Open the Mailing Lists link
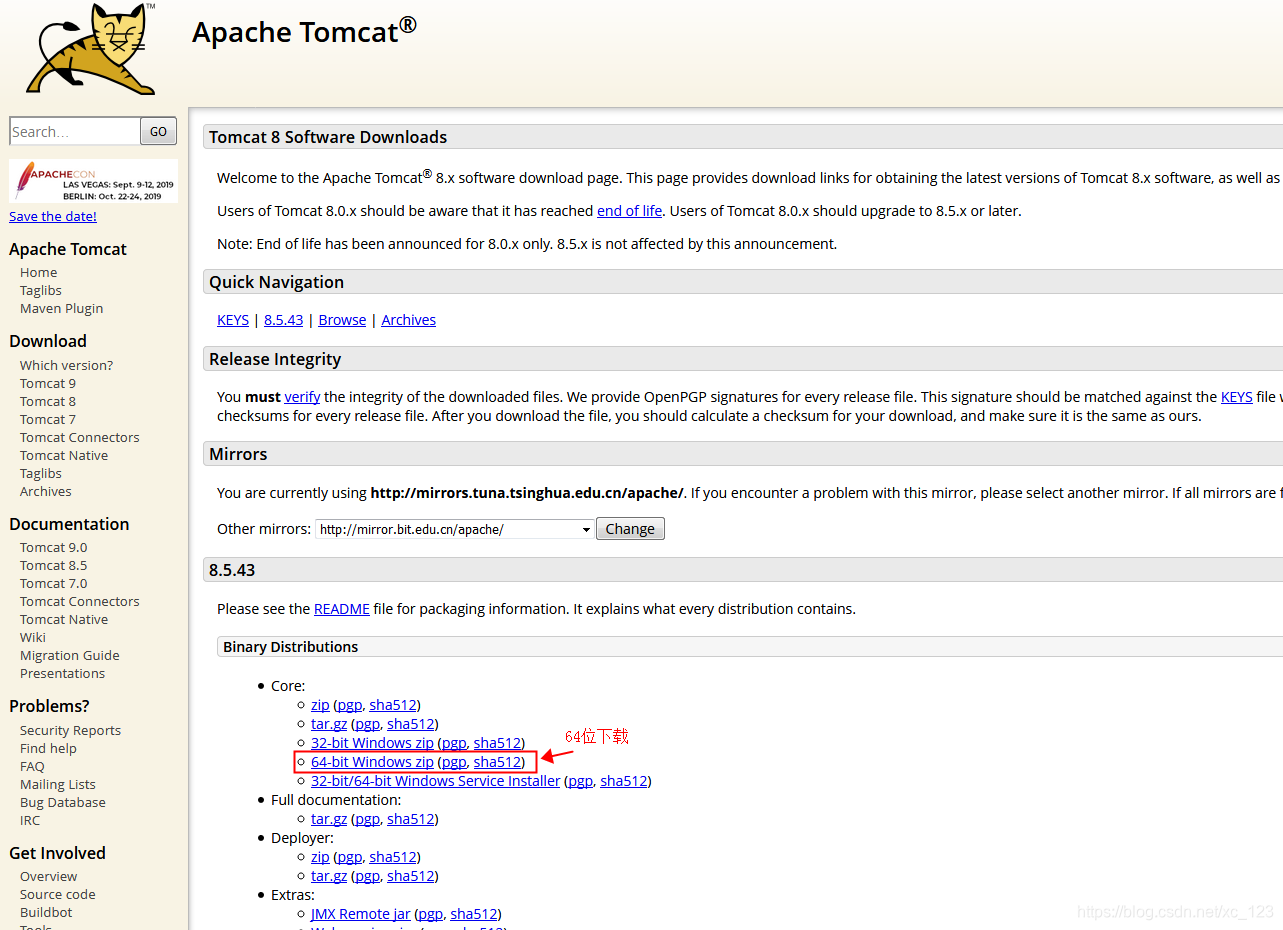Screen dimensions: 1283x930 pos(58,785)
